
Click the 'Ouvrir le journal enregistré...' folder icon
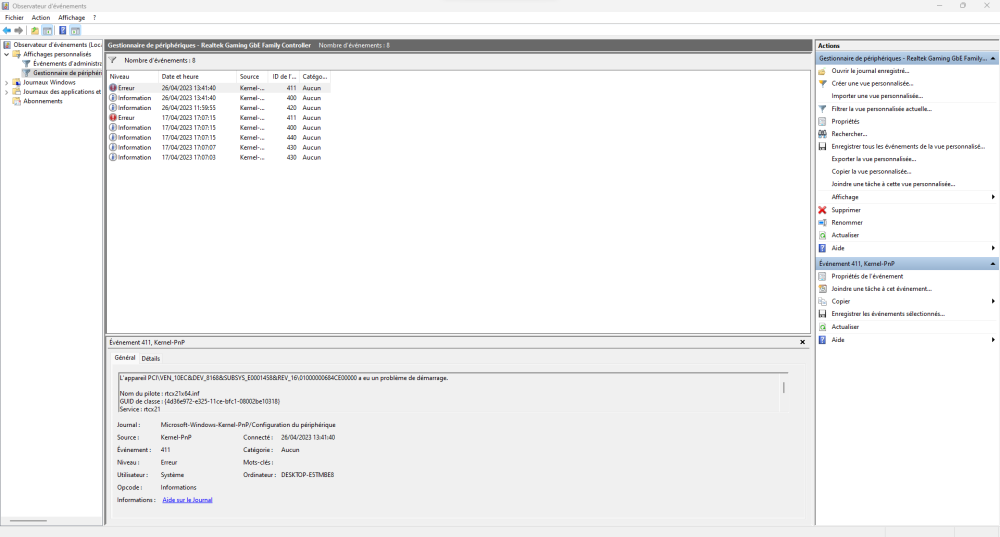(823, 71)
